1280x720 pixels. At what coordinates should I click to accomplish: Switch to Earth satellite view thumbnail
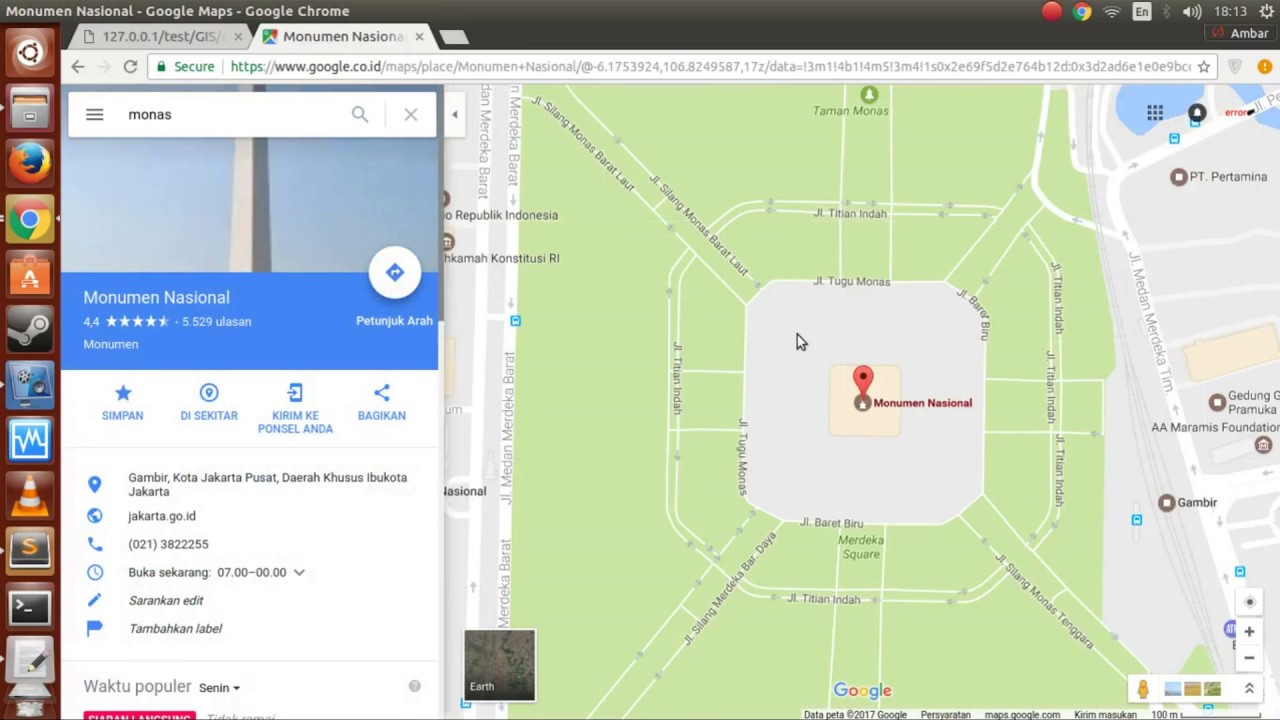[500, 664]
